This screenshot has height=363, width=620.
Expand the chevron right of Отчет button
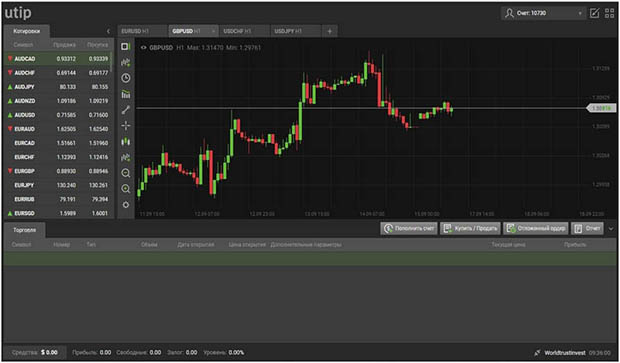click(611, 229)
